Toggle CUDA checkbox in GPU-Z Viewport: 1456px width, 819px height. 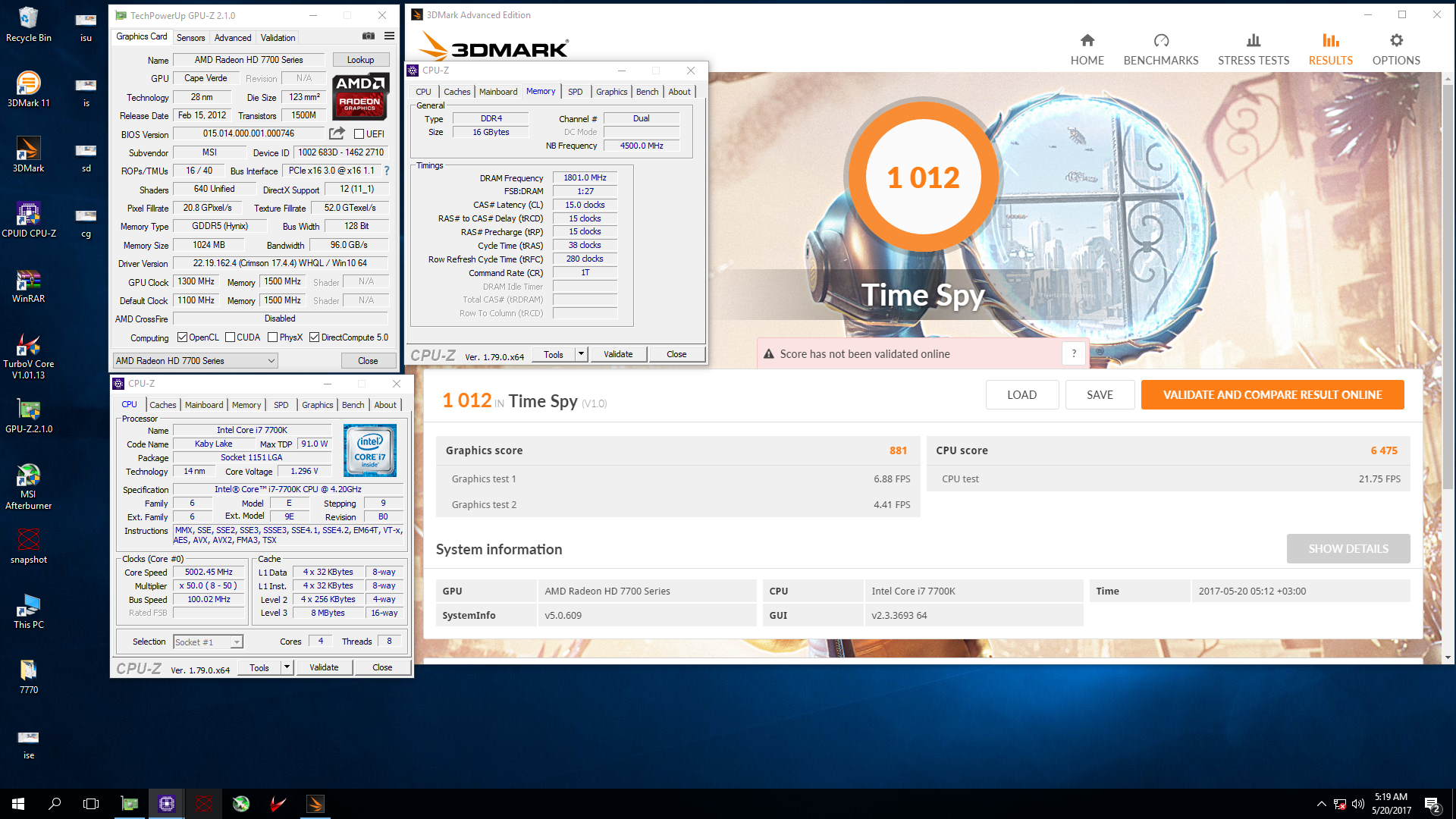click(x=230, y=337)
